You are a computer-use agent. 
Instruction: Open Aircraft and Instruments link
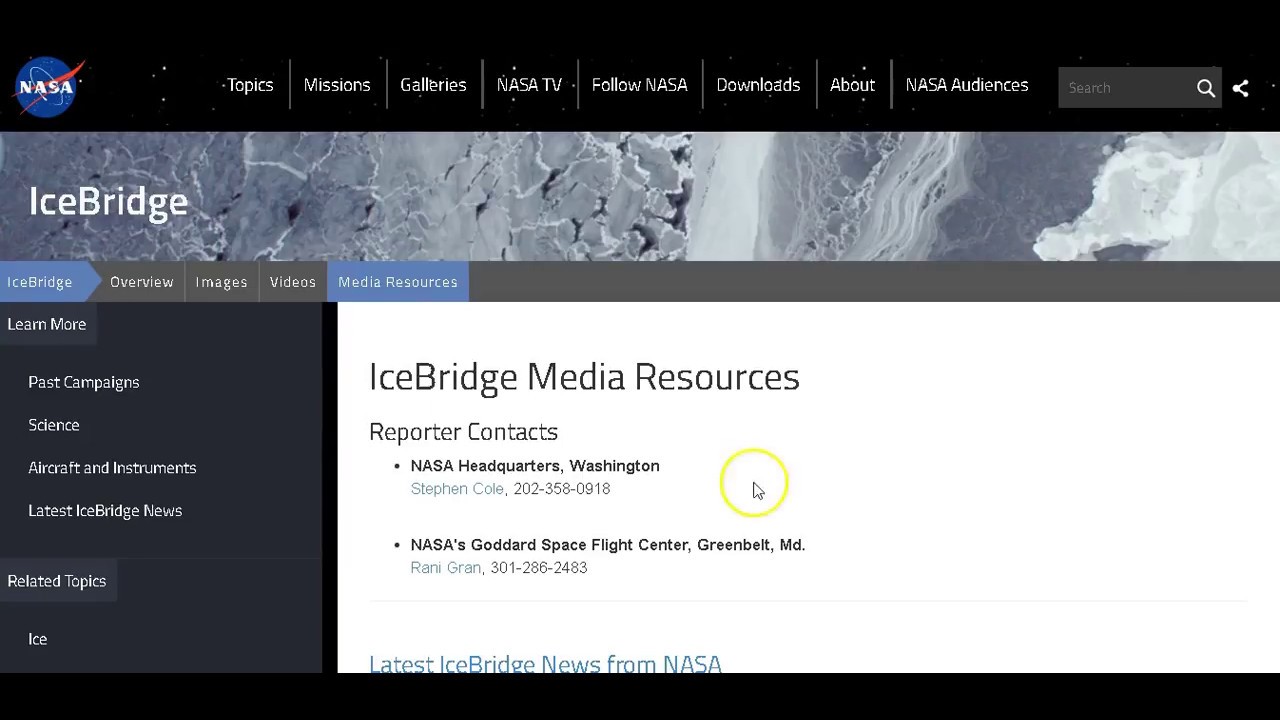pos(112,468)
